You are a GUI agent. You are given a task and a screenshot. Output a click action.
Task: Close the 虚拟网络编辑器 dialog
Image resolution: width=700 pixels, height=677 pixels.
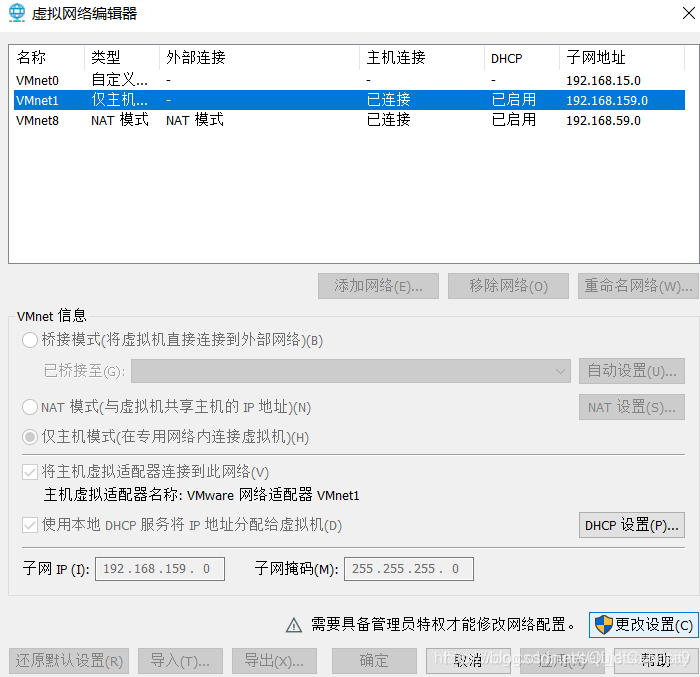click(x=688, y=13)
